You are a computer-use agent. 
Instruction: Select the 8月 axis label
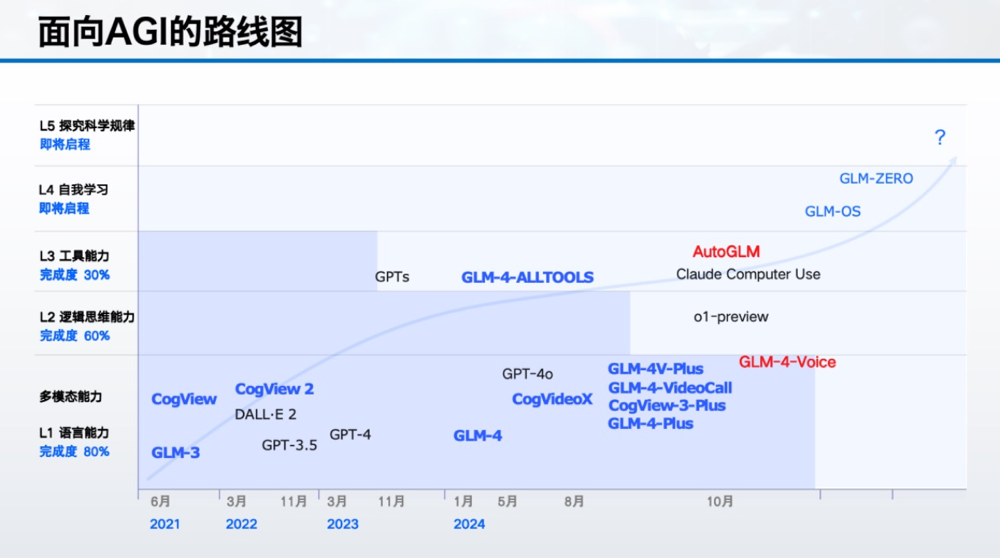coord(574,501)
